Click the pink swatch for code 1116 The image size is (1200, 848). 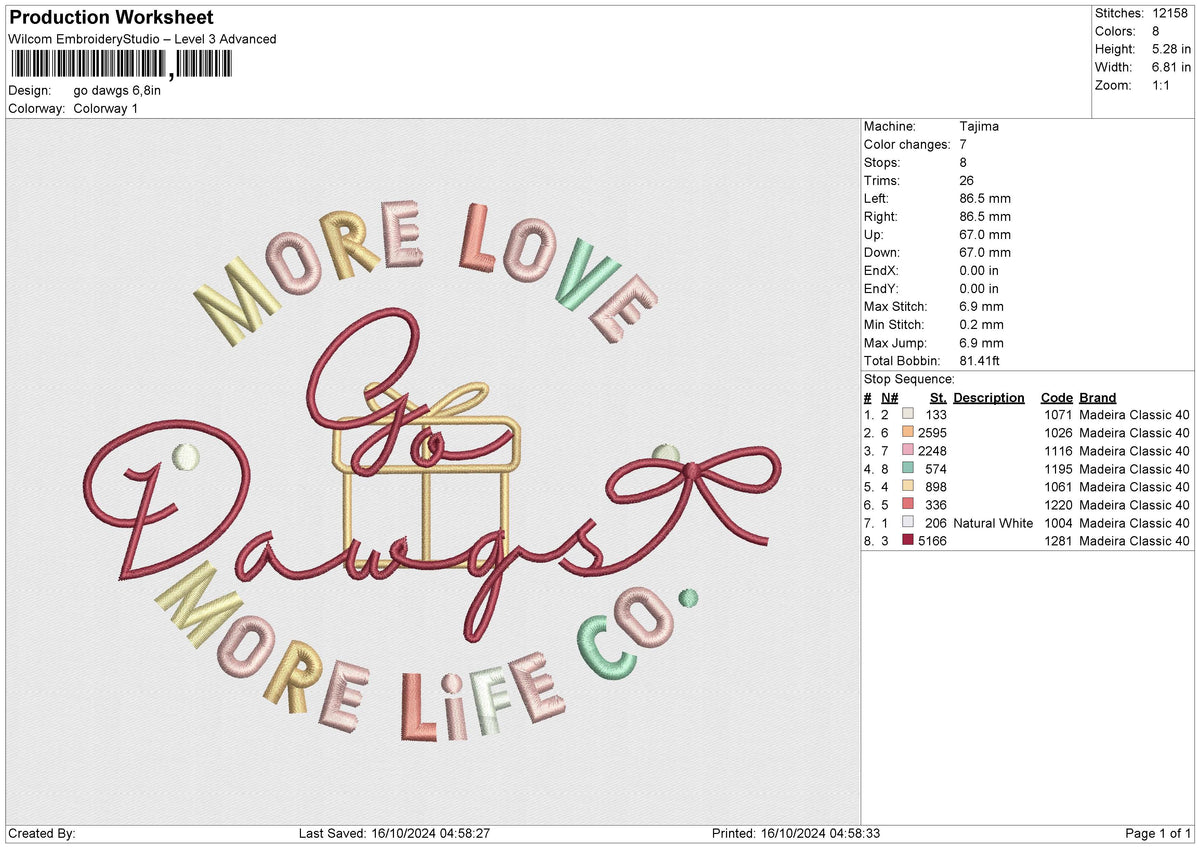click(x=907, y=449)
